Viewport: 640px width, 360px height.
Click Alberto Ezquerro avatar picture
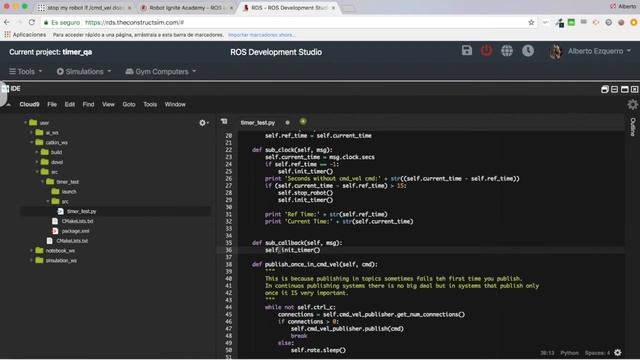tap(556, 51)
